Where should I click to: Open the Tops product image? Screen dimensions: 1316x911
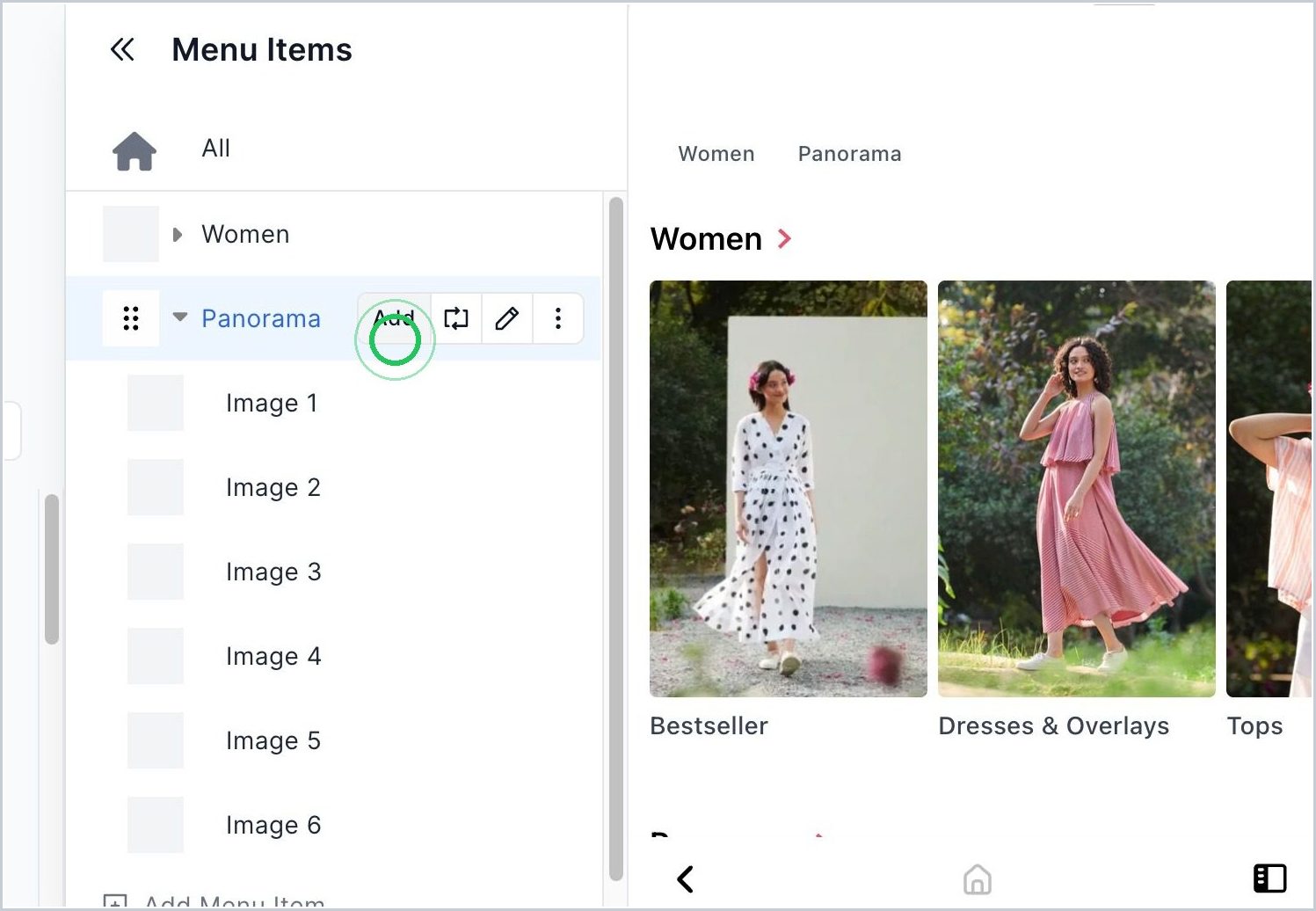[1269, 489]
